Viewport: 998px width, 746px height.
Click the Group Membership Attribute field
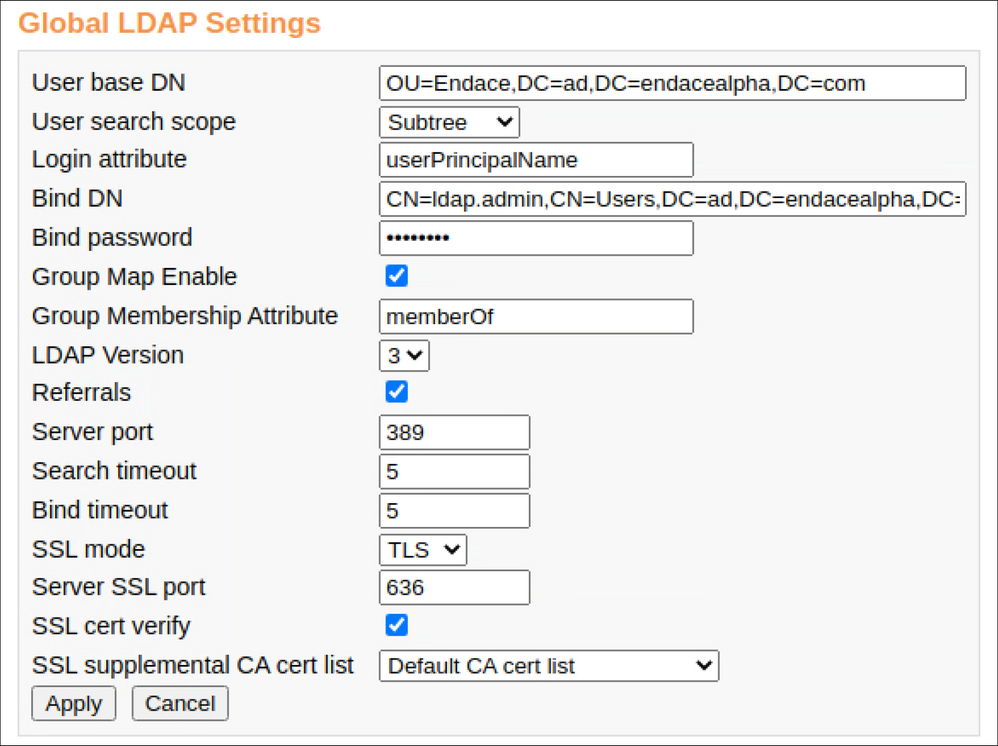(536, 316)
